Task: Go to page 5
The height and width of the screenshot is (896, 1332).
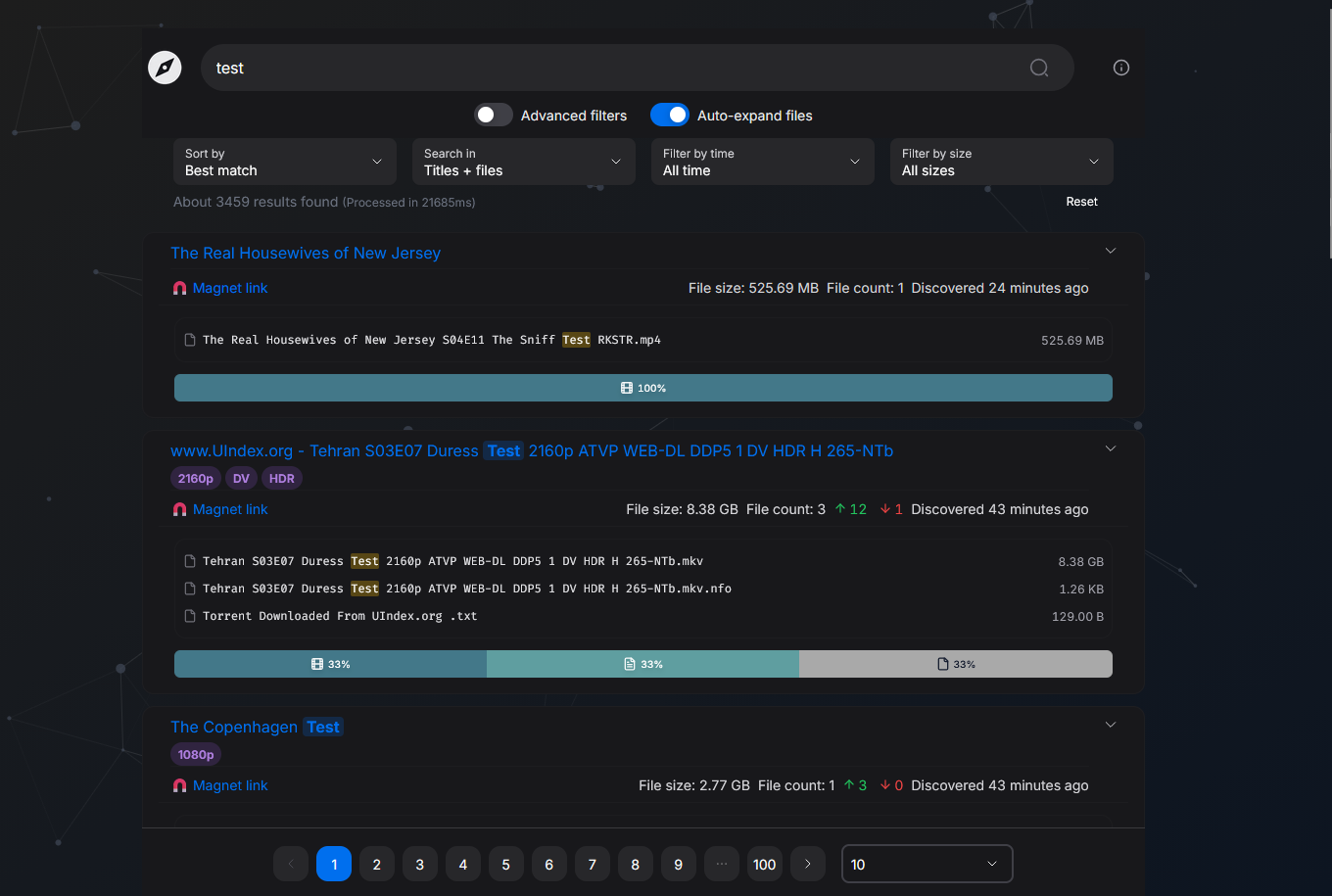Action: (x=506, y=864)
